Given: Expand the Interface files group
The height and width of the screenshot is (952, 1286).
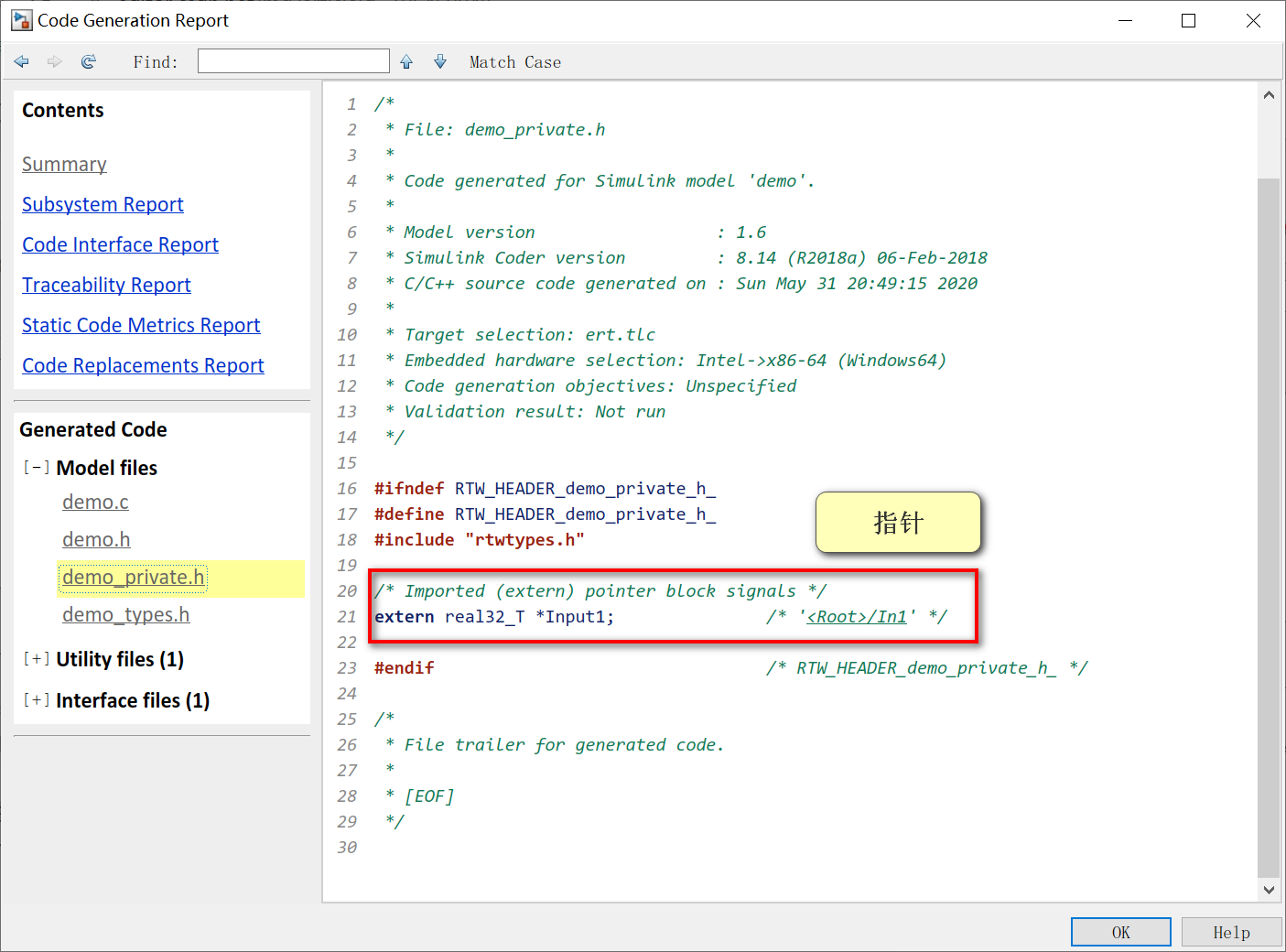Looking at the screenshot, I should click(x=37, y=700).
